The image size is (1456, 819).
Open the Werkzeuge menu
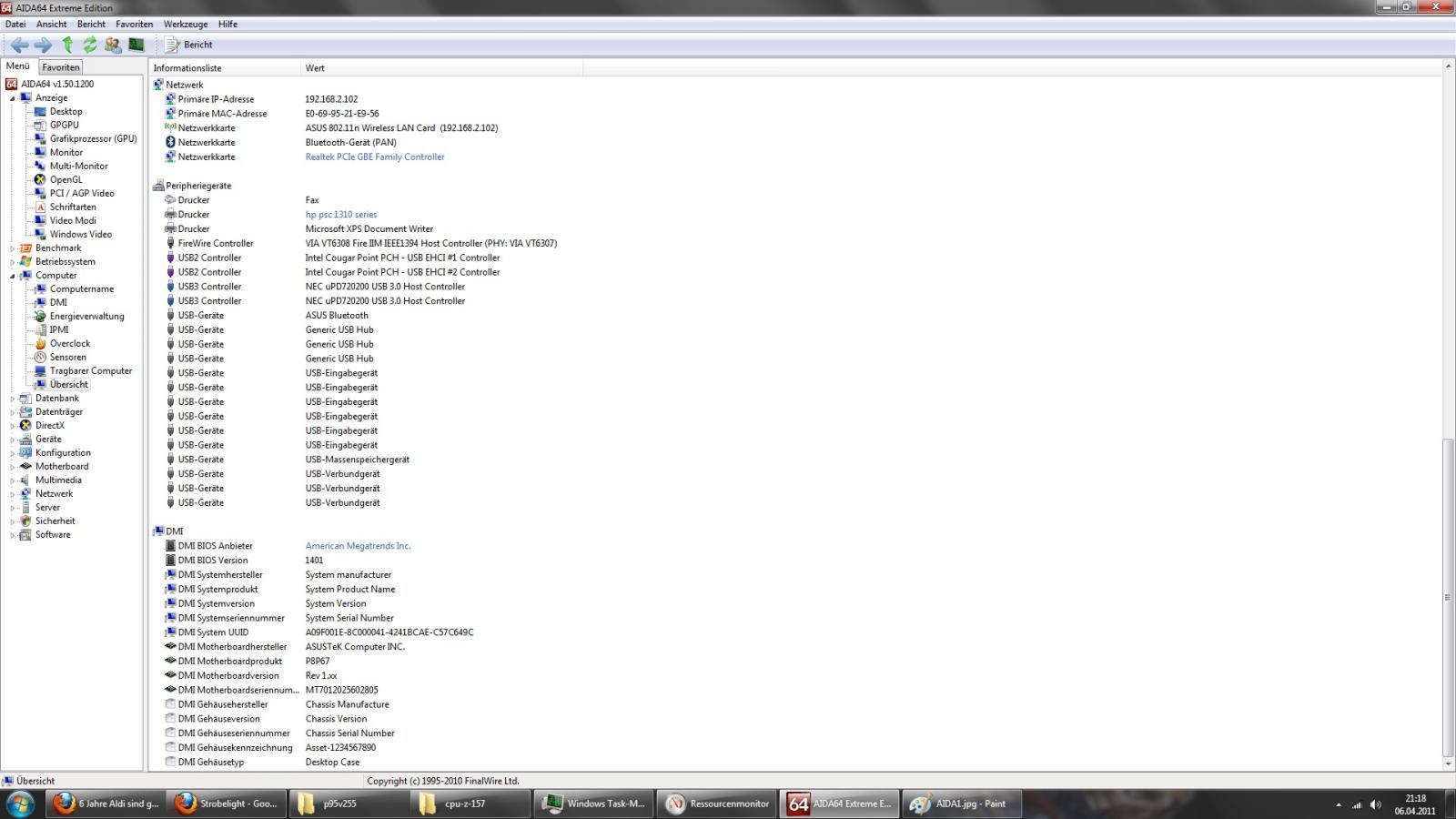(x=186, y=25)
